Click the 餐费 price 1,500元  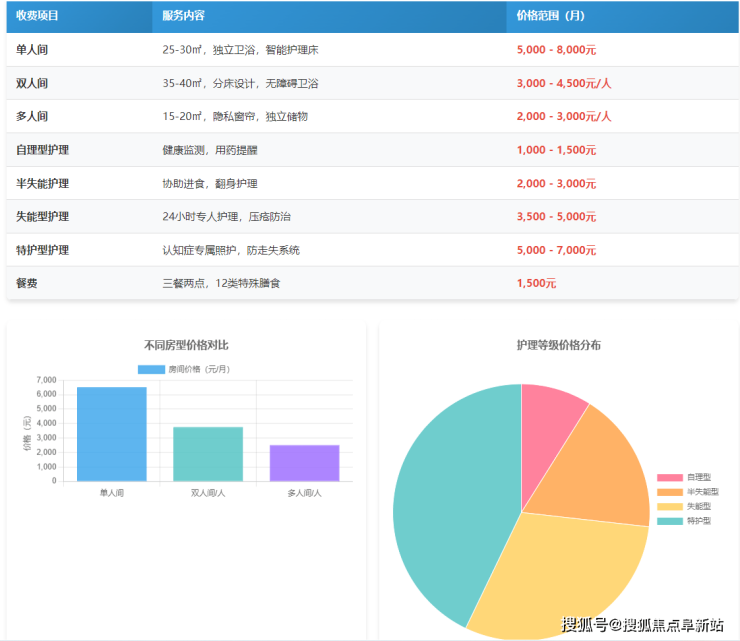click(x=536, y=283)
